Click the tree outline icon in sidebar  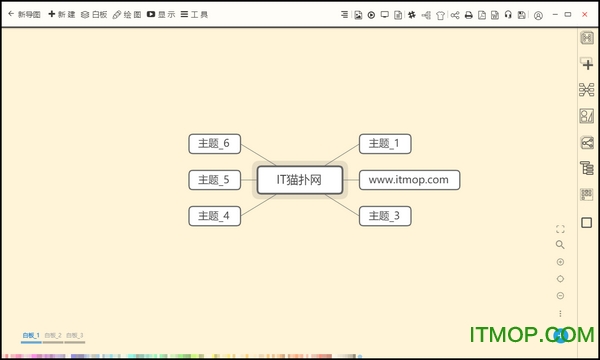(587, 168)
